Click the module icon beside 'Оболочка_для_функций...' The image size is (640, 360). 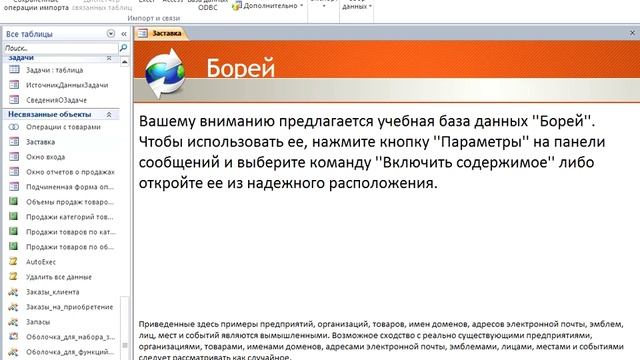tap(13, 352)
